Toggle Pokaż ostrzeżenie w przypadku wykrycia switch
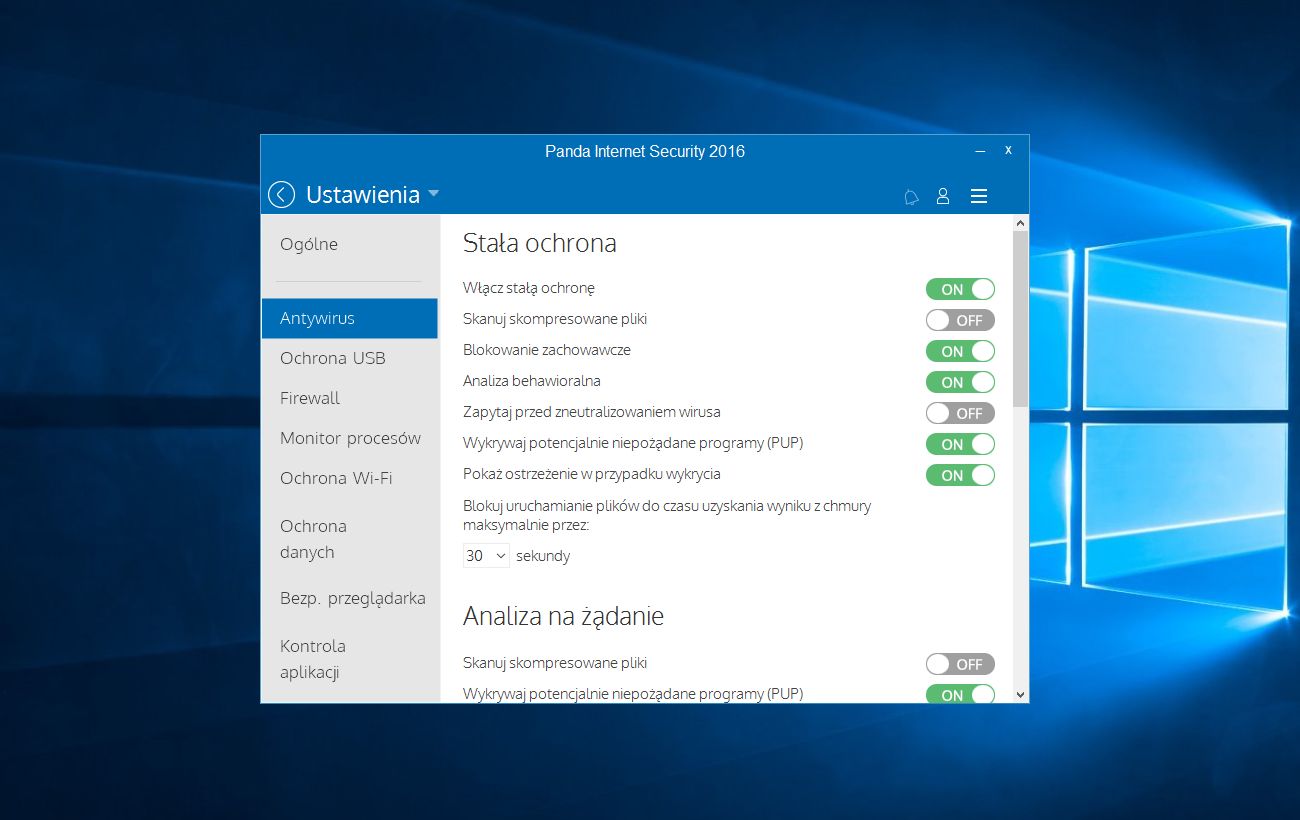The image size is (1300, 820). click(960, 475)
